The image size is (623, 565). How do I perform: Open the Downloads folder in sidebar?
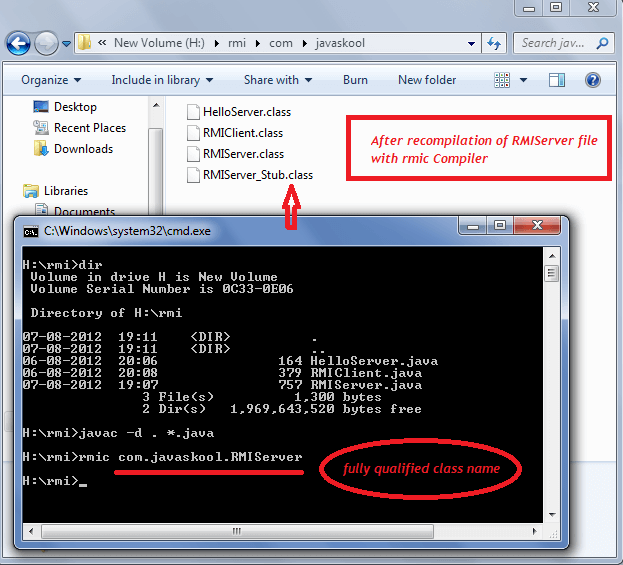(x=83, y=149)
